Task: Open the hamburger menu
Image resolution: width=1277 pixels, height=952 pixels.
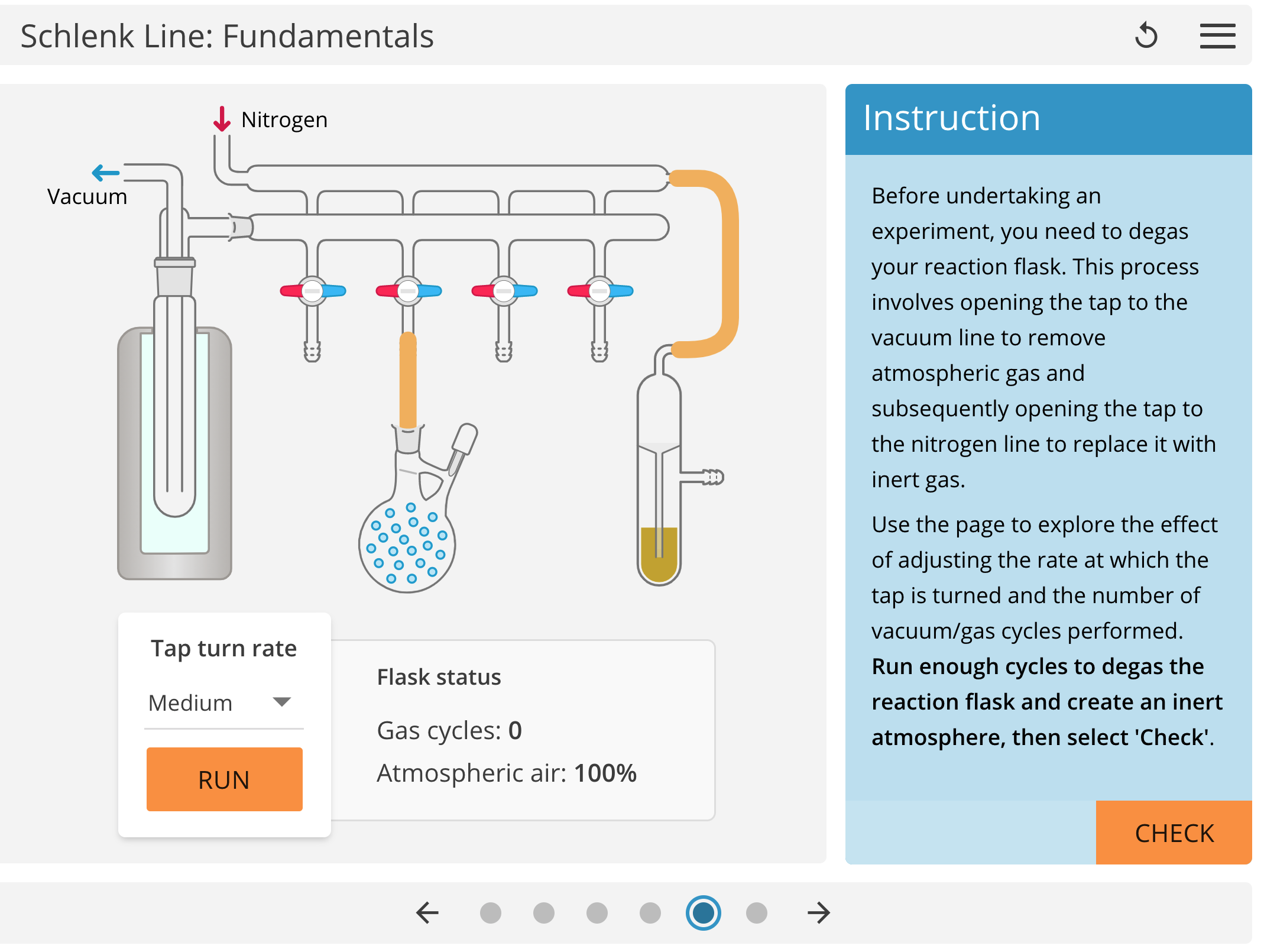Action: pos(1217,36)
